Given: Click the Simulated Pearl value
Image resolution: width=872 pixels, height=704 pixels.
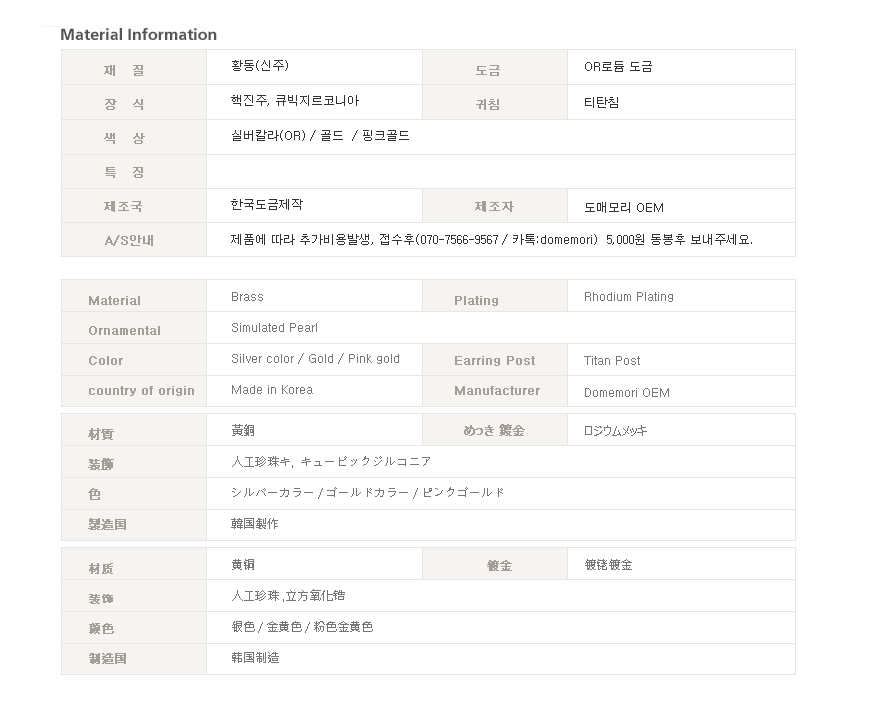Looking at the screenshot, I should 274,328.
